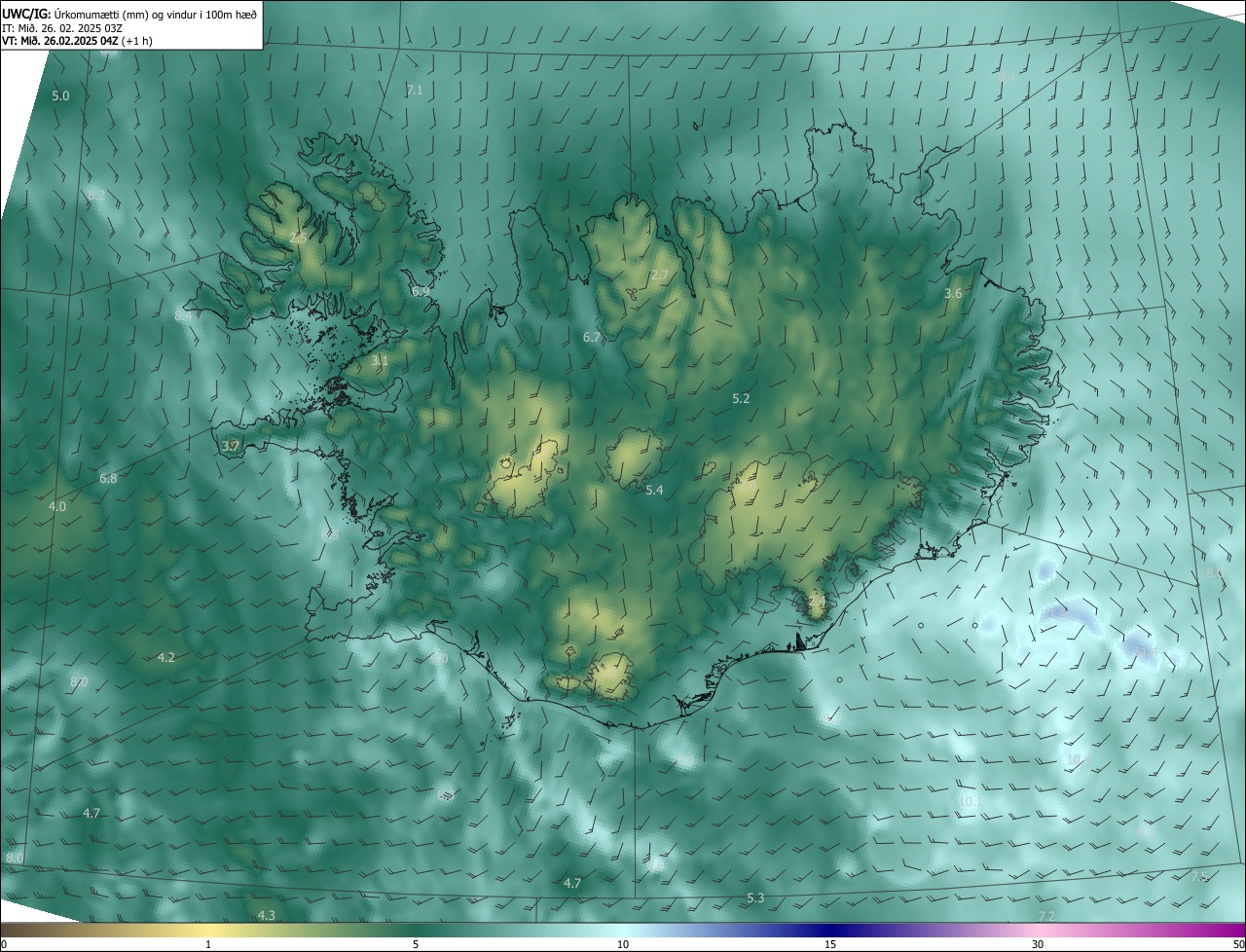Click the map title 'Úrkomumætti (mm) og vindur'
Screen dimensions: 1246x952
[127, 13]
